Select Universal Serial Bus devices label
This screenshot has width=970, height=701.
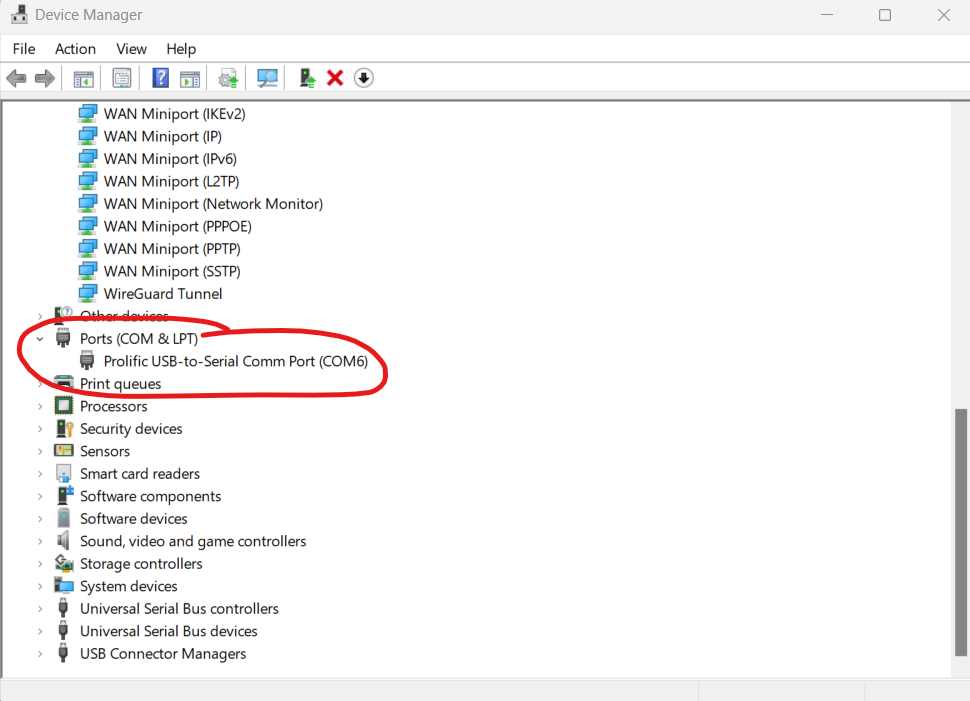click(168, 631)
